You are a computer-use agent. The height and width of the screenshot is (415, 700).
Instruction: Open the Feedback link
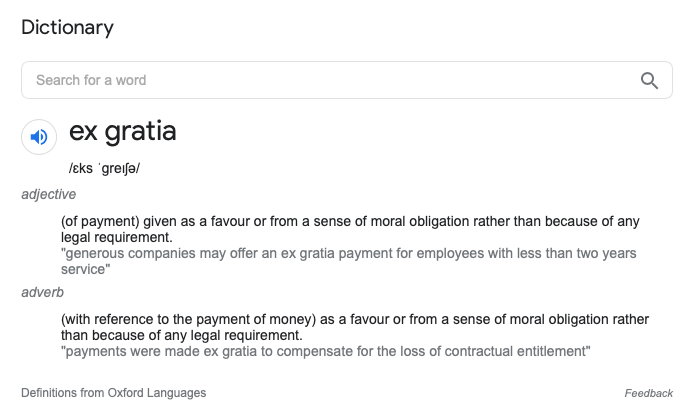click(x=648, y=393)
